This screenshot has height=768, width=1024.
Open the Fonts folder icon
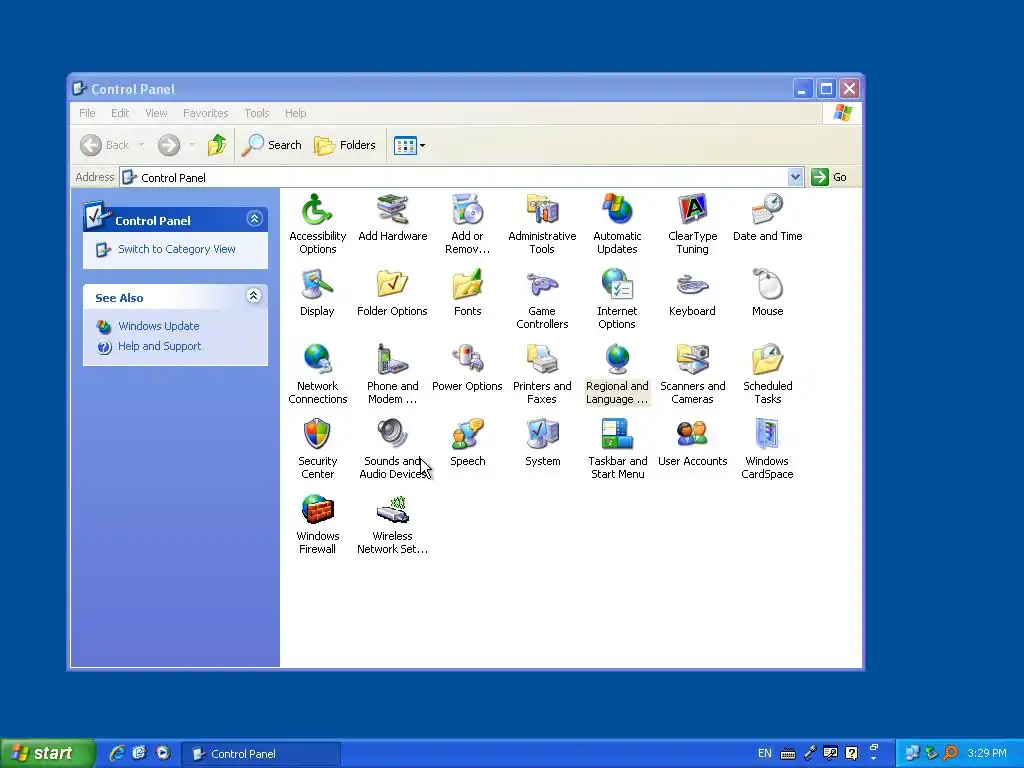pos(468,293)
